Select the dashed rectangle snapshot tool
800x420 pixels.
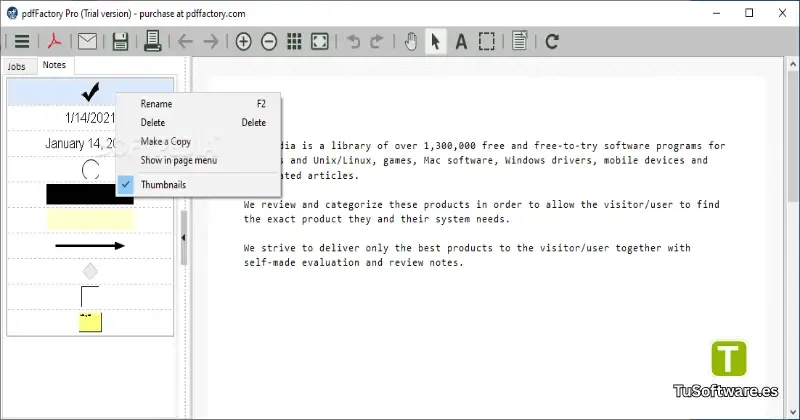click(487, 41)
